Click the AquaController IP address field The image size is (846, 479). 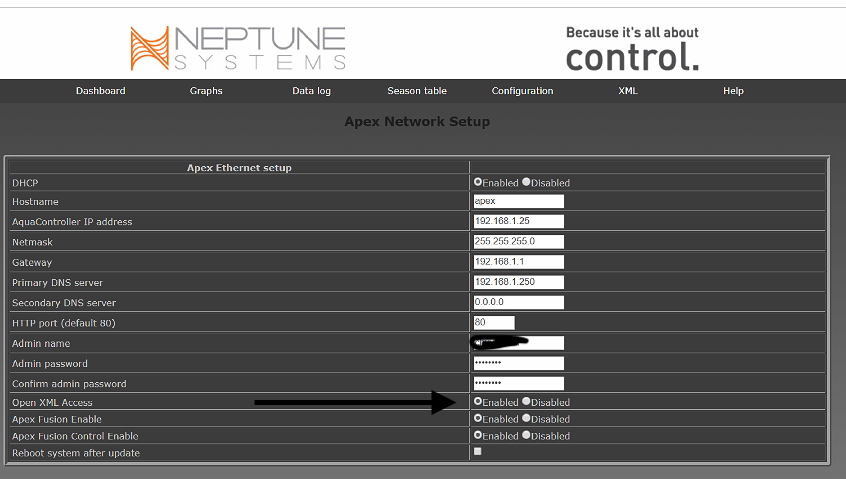tap(518, 221)
